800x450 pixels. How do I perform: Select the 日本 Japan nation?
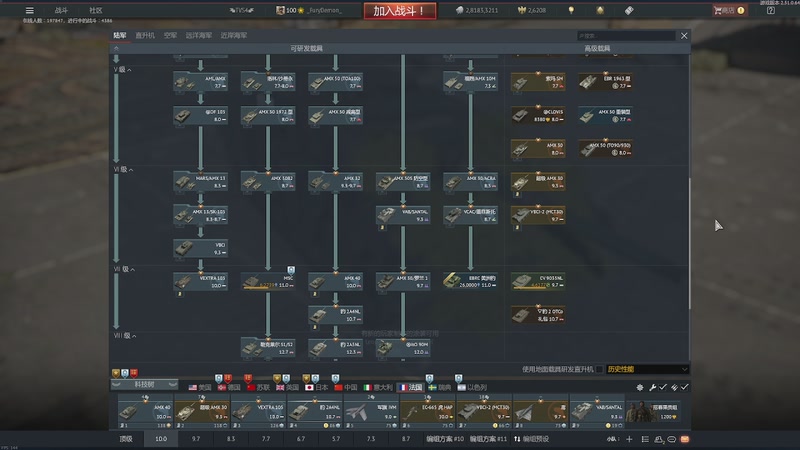pos(316,388)
